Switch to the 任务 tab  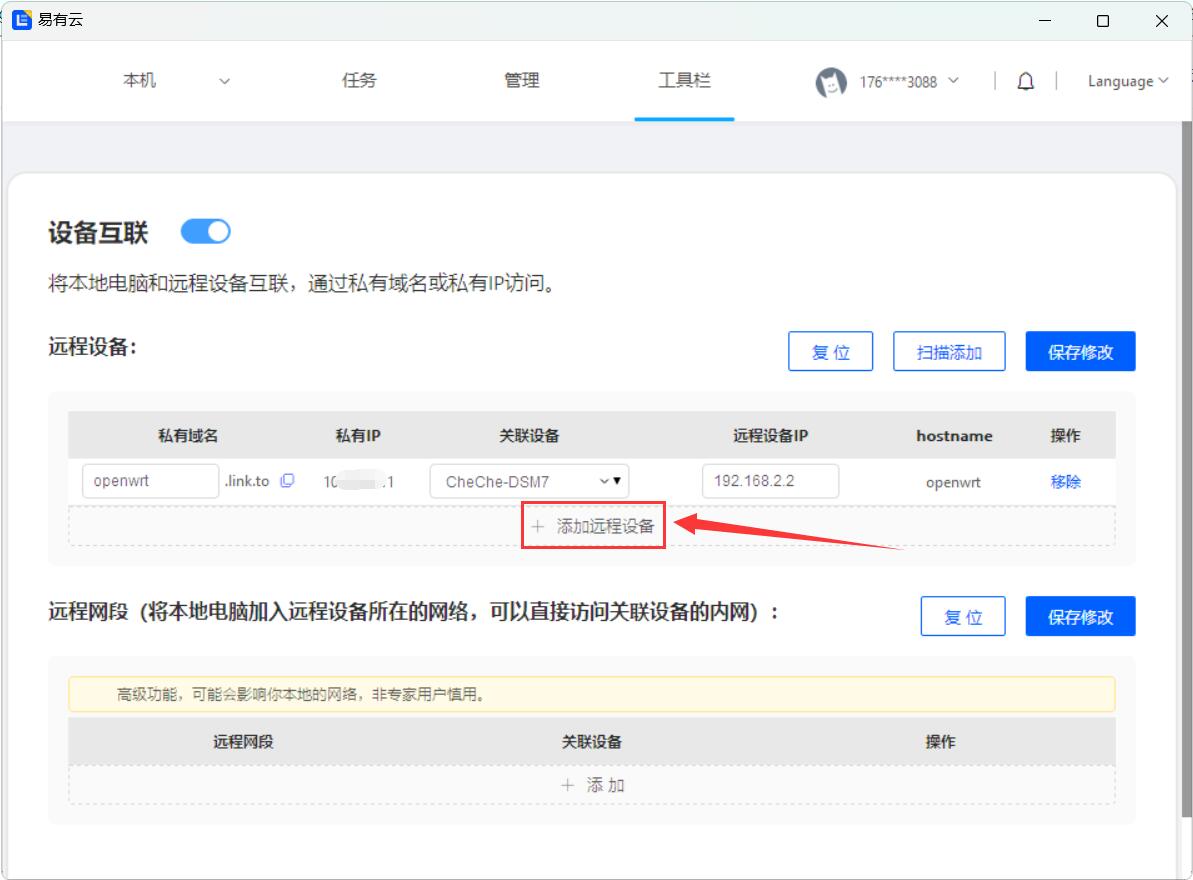(x=359, y=81)
